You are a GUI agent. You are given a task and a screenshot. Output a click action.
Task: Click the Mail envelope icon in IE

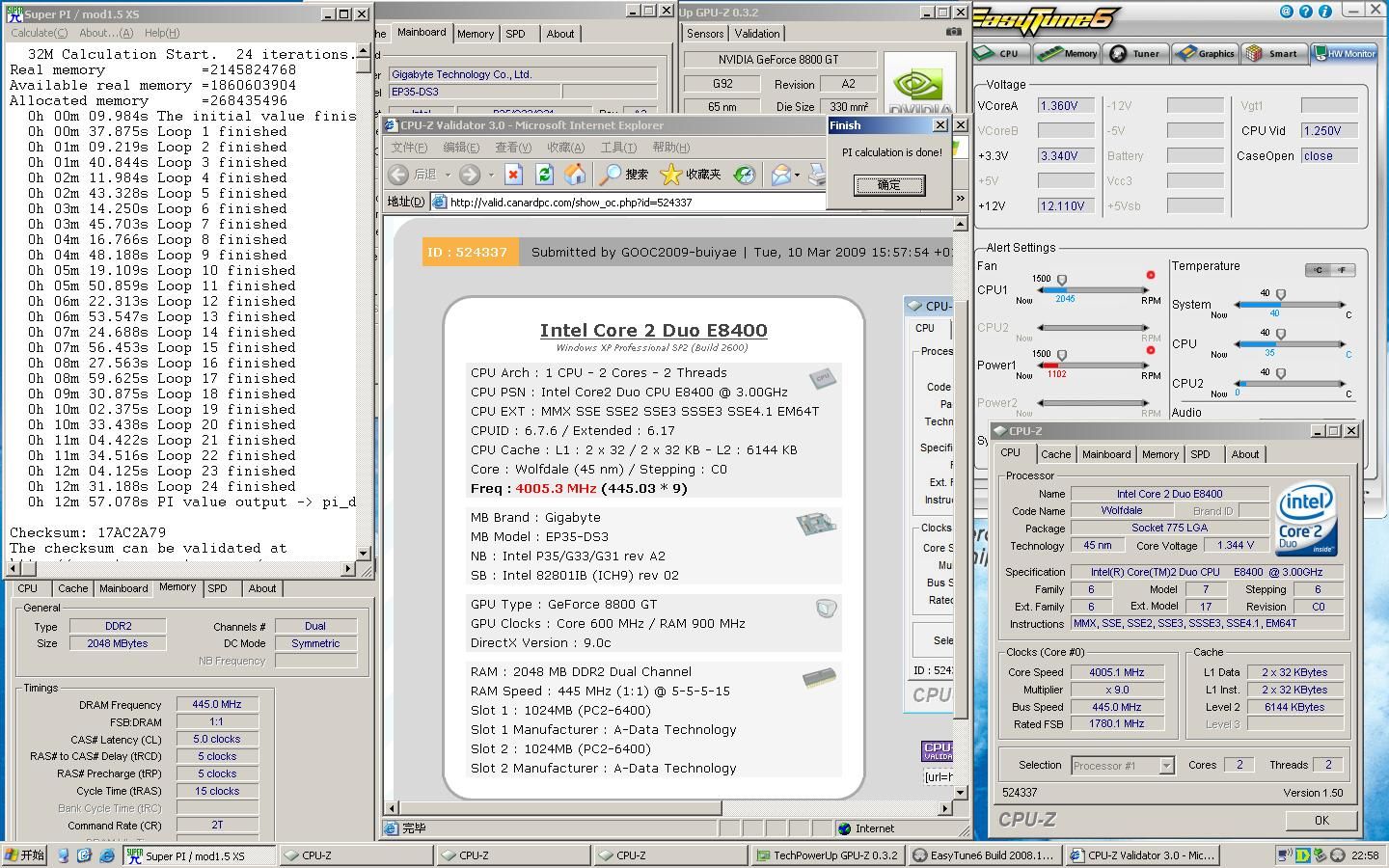click(780, 175)
